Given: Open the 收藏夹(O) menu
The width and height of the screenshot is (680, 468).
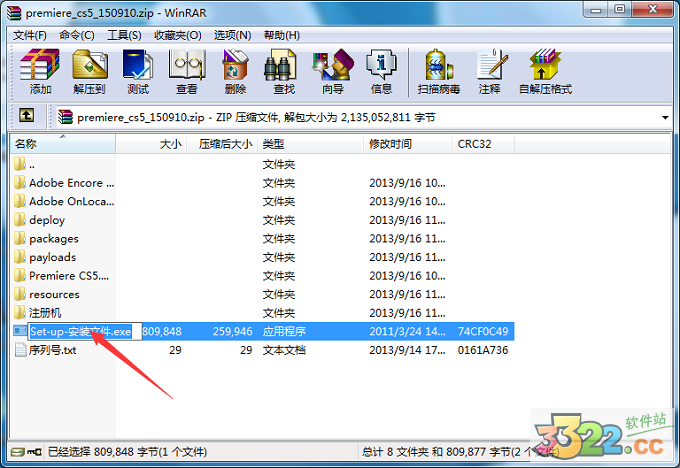Looking at the screenshot, I should [178, 35].
